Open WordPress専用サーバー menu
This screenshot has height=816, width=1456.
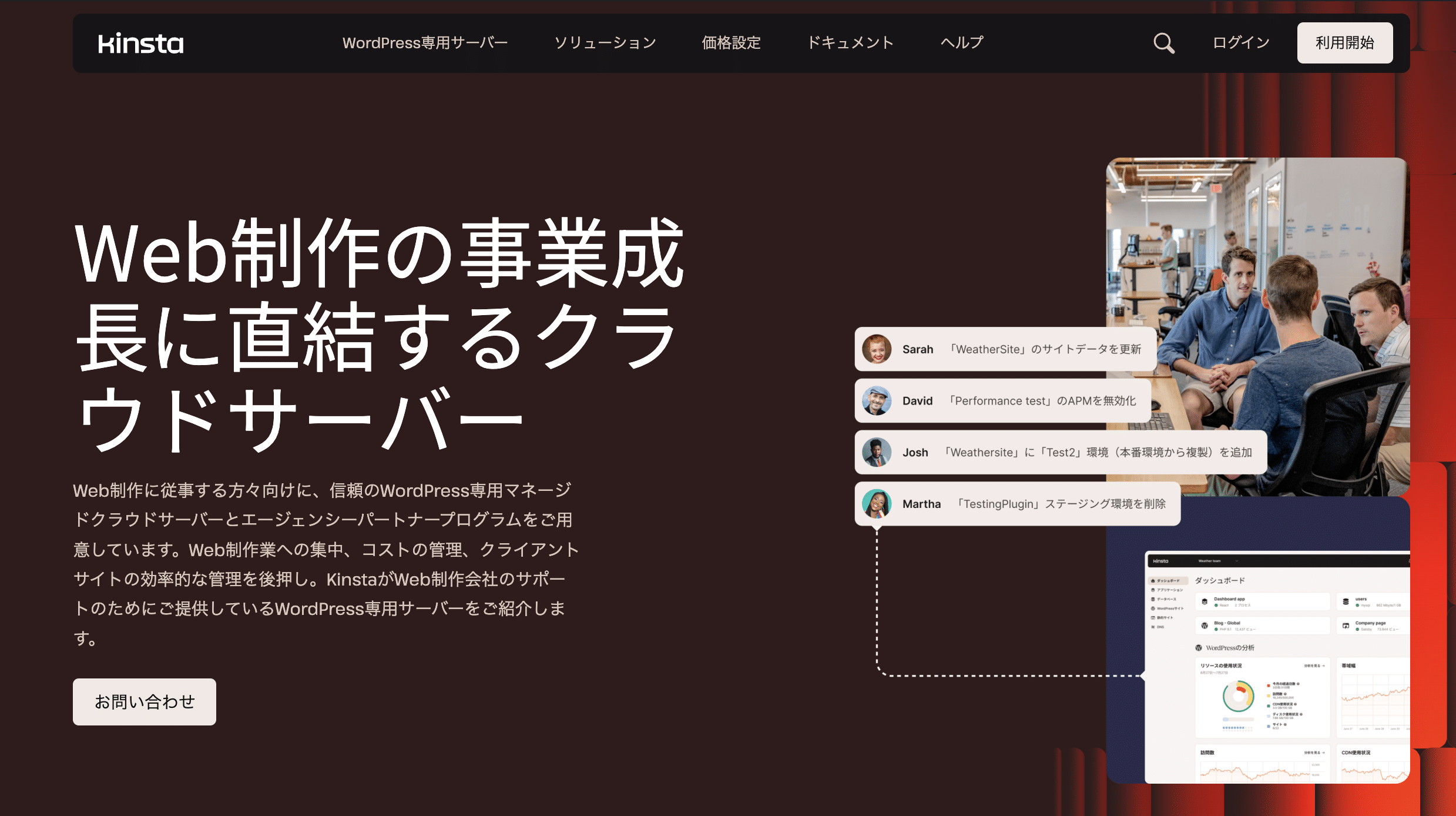click(x=425, y=43)
